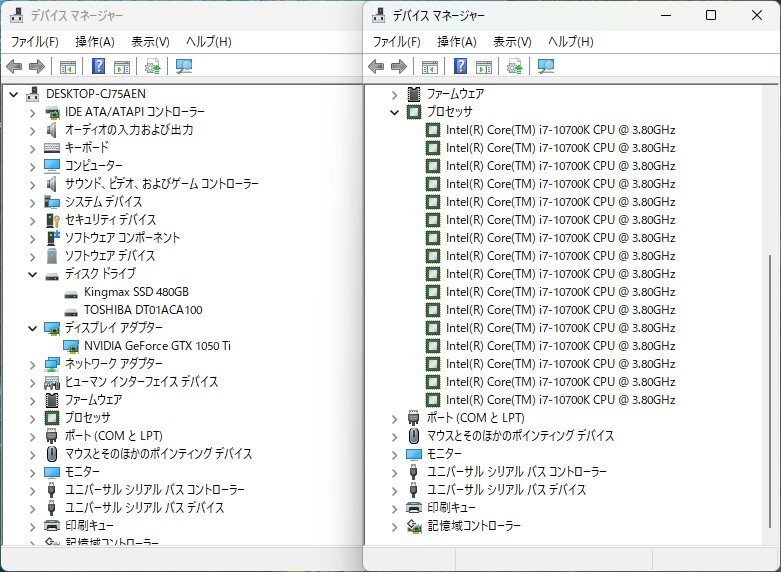Expand ネットワーク アダプター node
Viewport: 781px width, 572px height.
(32, 364)
